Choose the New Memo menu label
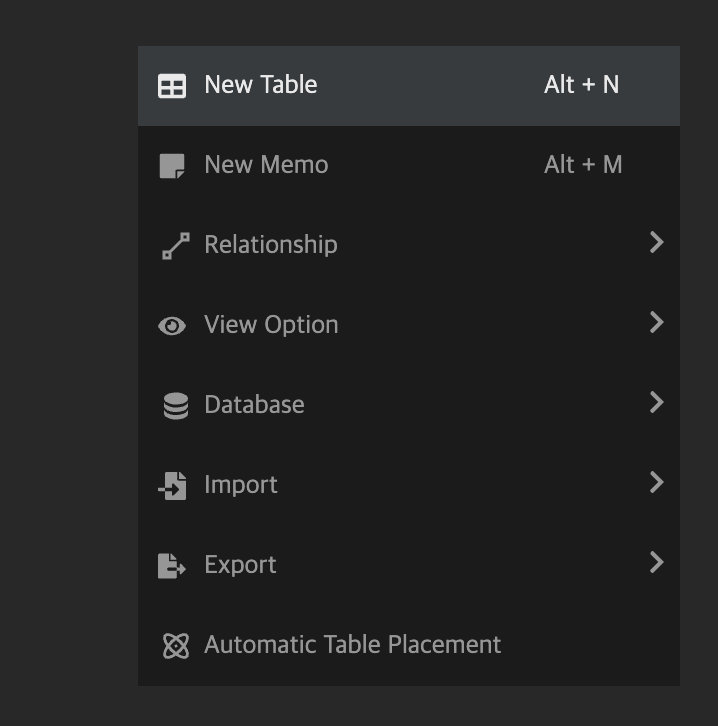The image size is (718, 726). [x=266, y=165]
